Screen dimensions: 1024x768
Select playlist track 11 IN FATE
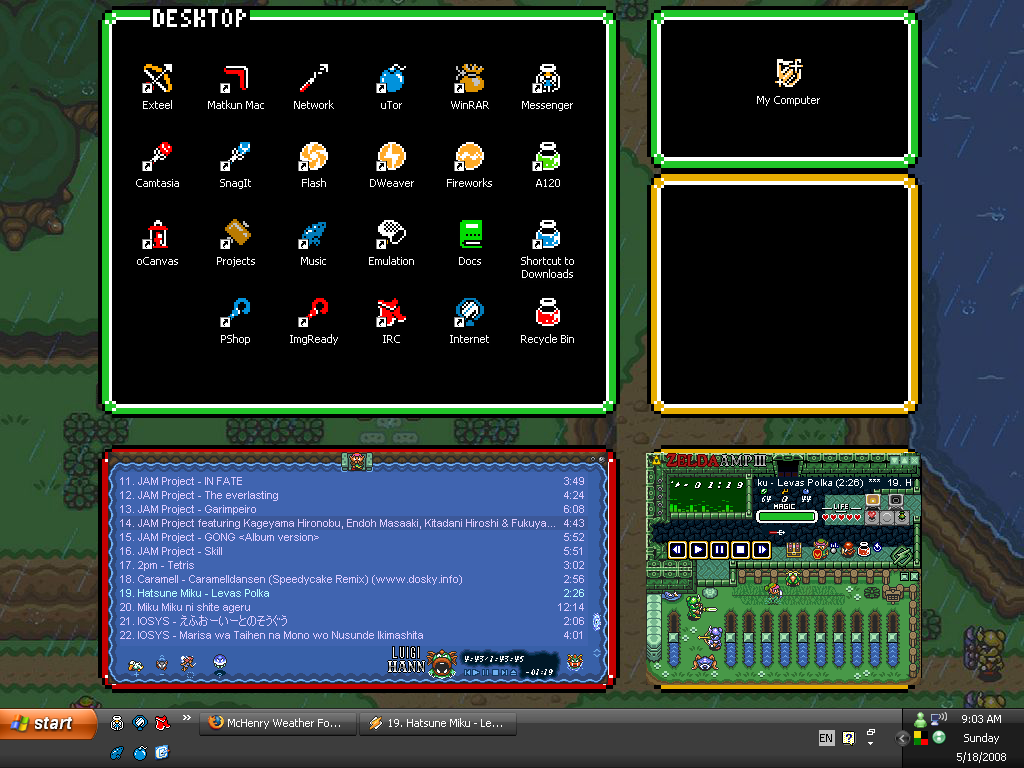[x=351, y=481]
